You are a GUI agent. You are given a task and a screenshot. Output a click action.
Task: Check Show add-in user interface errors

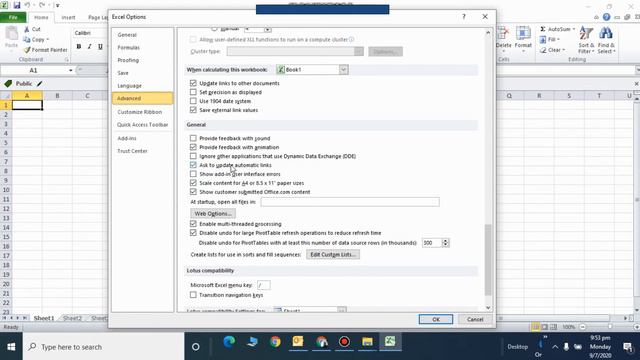193,174
